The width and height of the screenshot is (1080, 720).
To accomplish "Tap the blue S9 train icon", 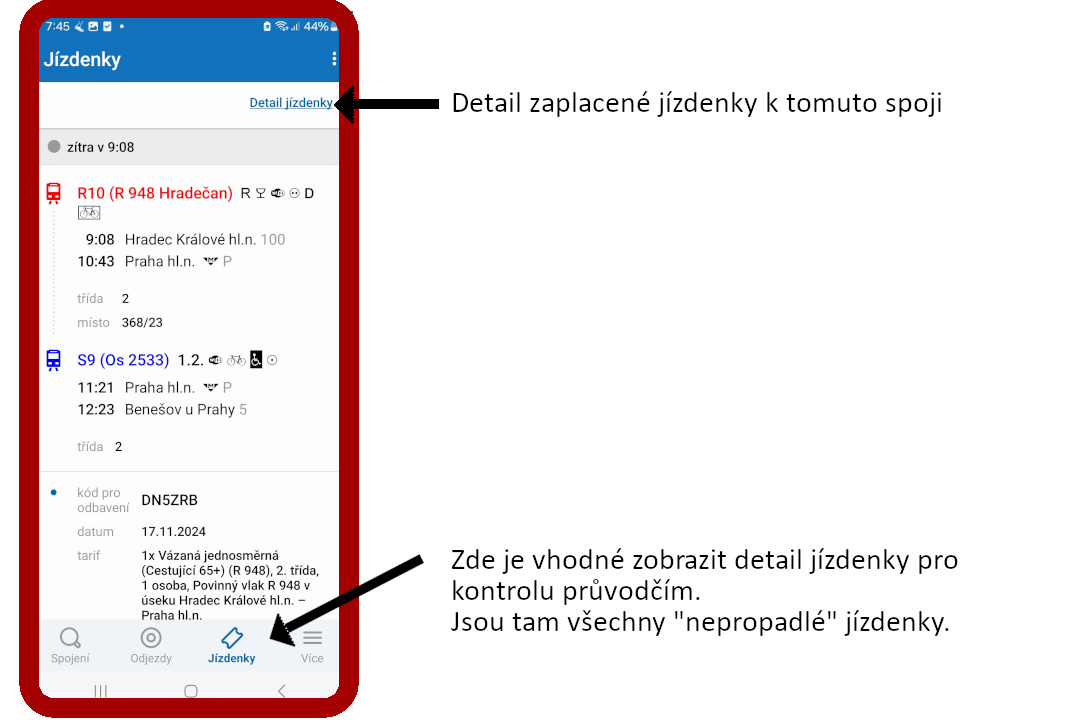I will pyautogui.click(x=54, y=360).
